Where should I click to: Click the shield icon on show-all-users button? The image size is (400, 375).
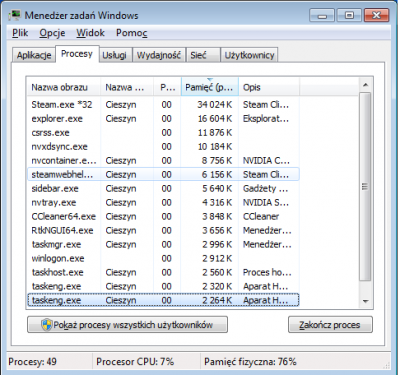tap(47, 325)
